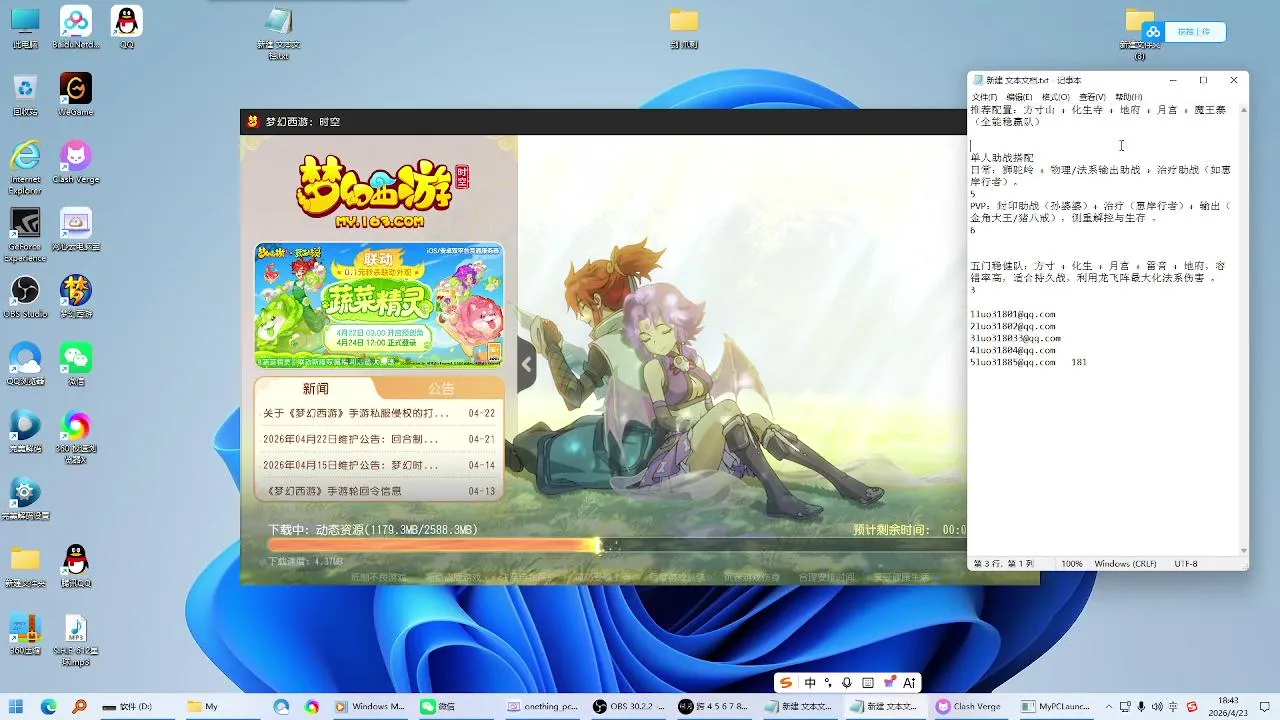Open the BaiduNetdisk desktop icon
The width and height of the screenshot is (1280, 720).
[76, 27]
